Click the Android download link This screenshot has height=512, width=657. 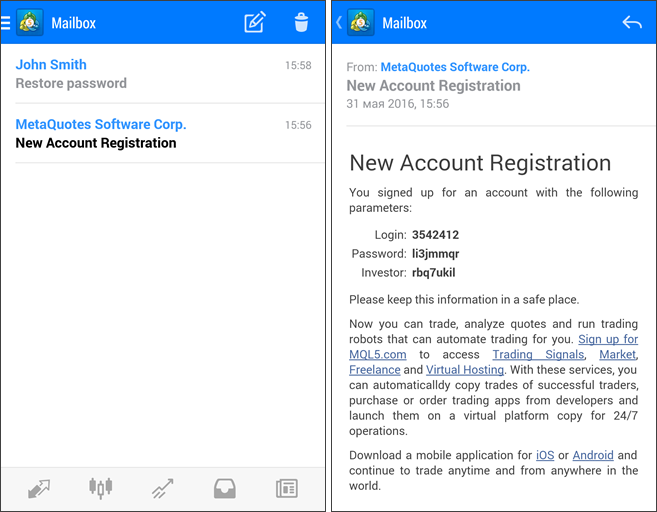pyautogui.click(x=593, y=455)
